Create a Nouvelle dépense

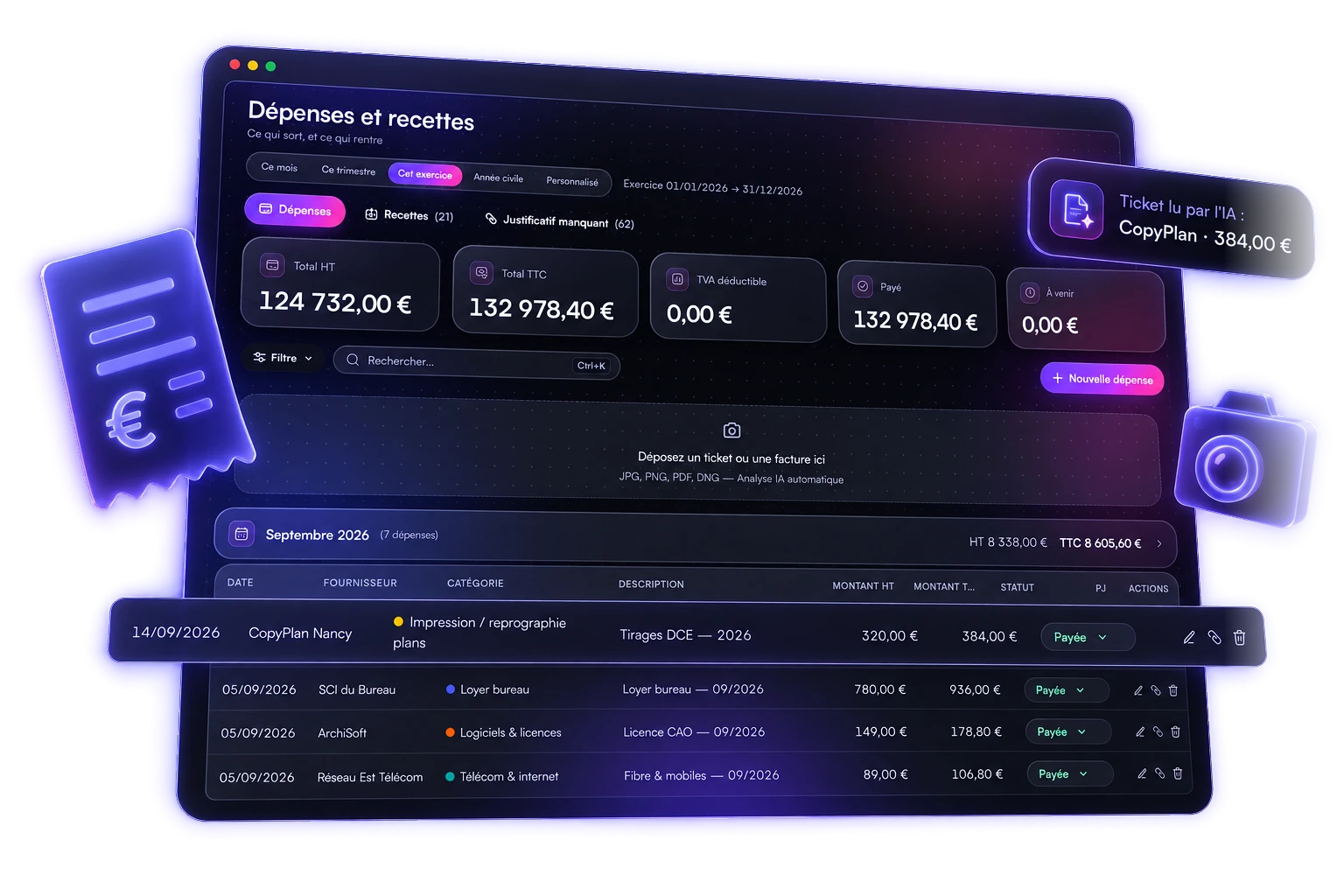click(x=1102, y=379)
